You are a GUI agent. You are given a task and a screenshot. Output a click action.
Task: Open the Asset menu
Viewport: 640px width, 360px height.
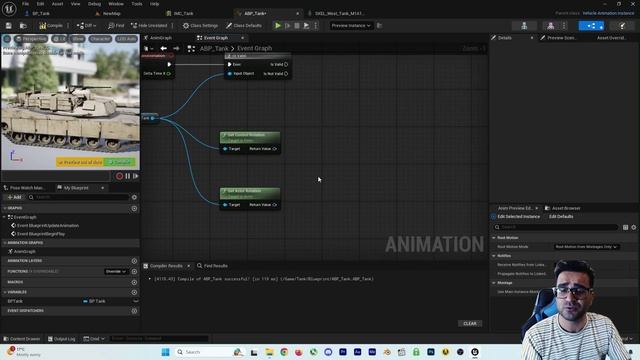pos(57,4)
